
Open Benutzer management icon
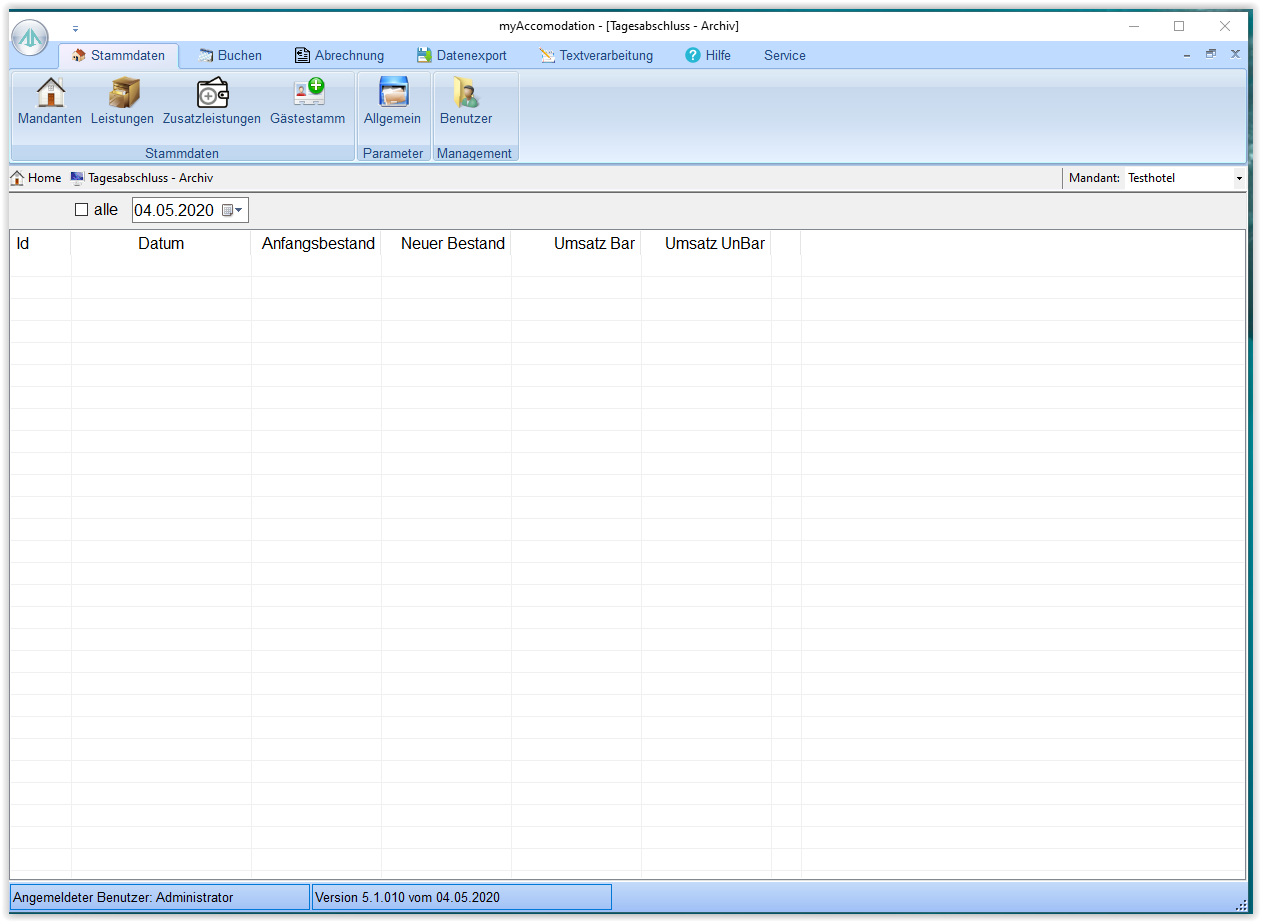point(465,94)
